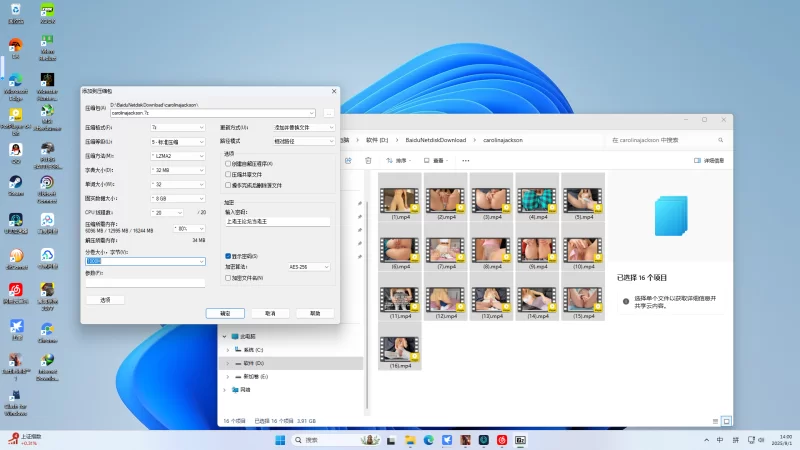
Task: Open the update mode dropdown 添加并替换文件
Action: (x=304, y=128)
